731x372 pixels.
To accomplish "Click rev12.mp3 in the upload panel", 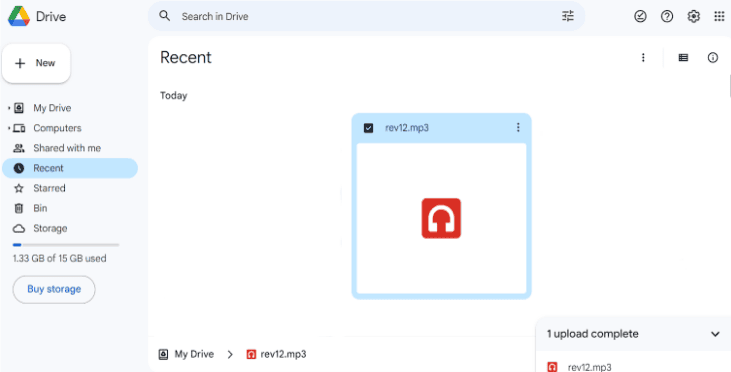I will (589, 367).
